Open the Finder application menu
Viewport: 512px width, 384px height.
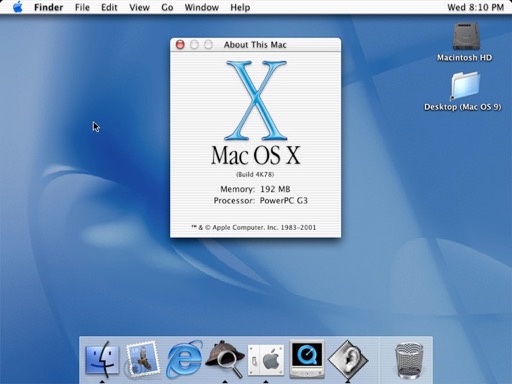click(x=48, y=7)
